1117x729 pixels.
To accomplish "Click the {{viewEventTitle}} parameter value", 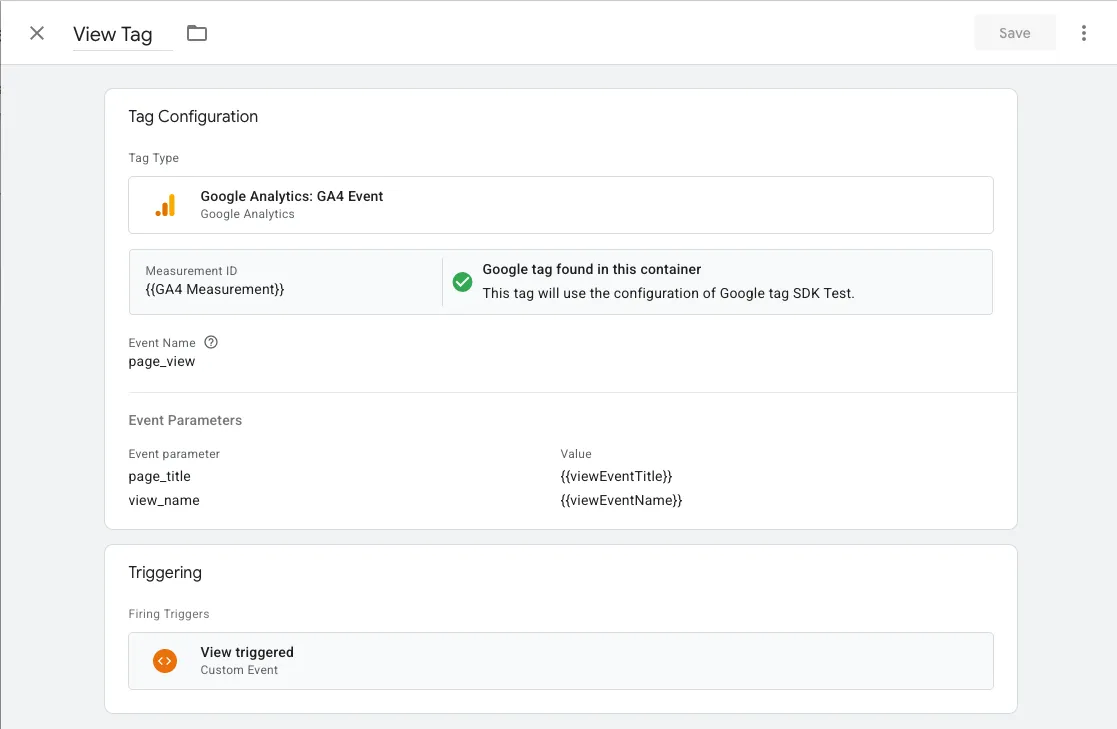I will 616,476.
